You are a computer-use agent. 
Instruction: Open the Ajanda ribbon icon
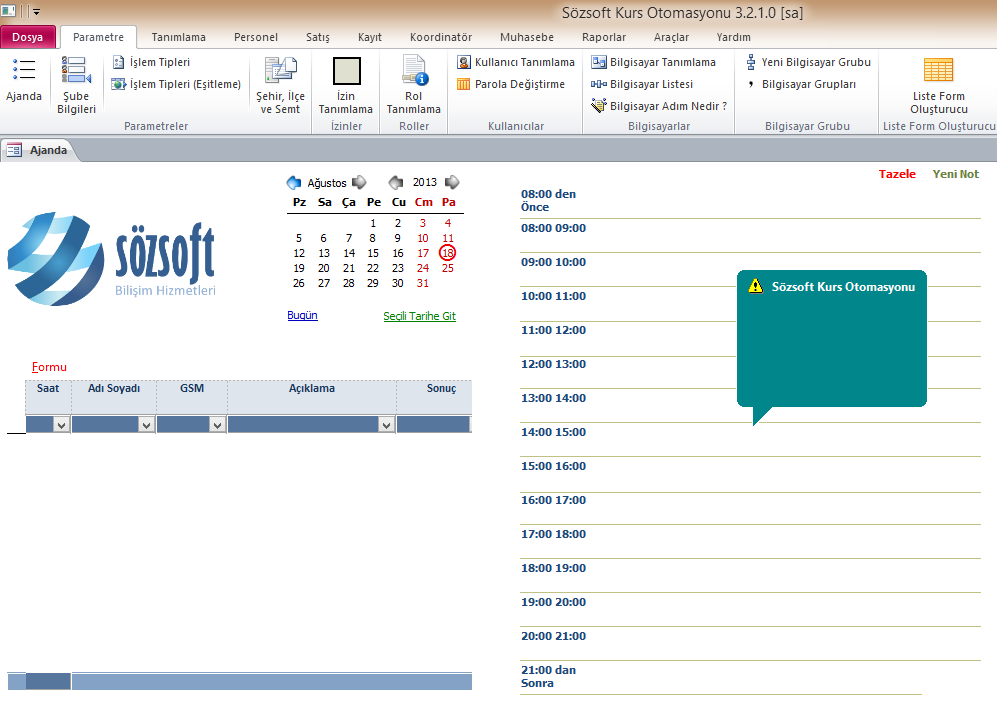tap(24, 79)
